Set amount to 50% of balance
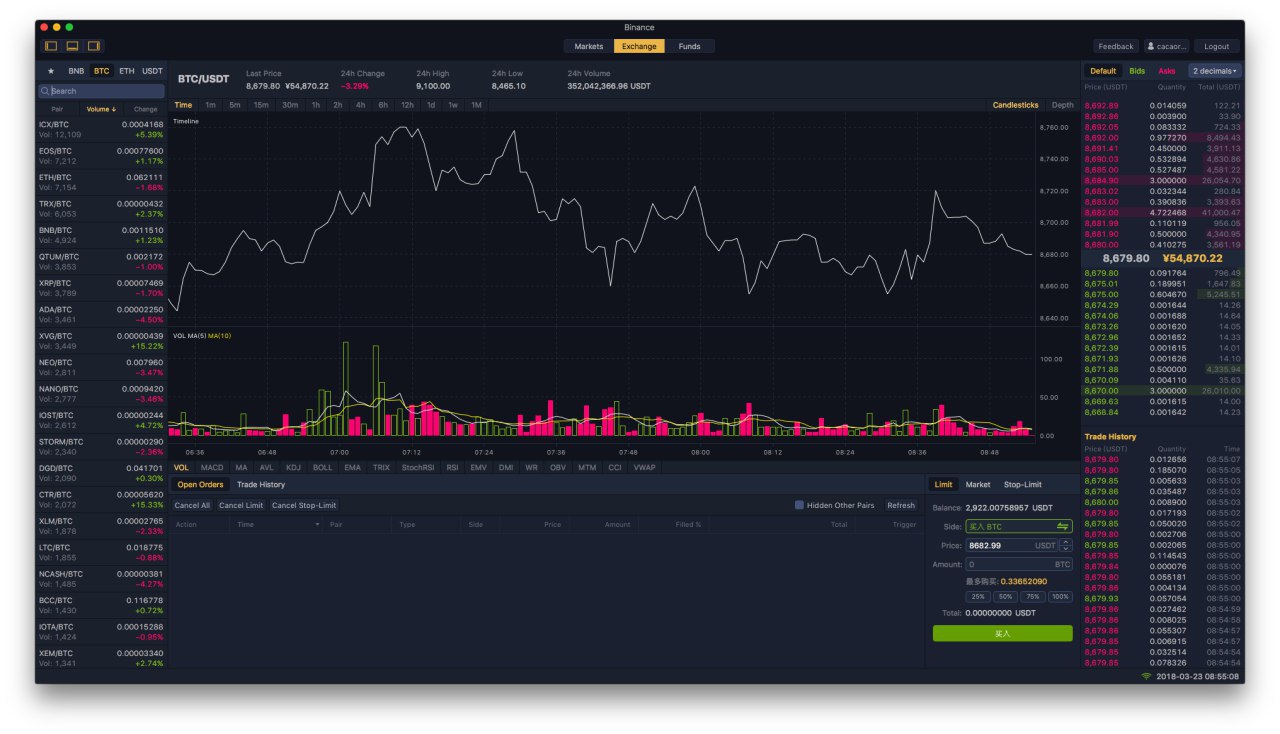1280x734 pixels. [1005, 596]
